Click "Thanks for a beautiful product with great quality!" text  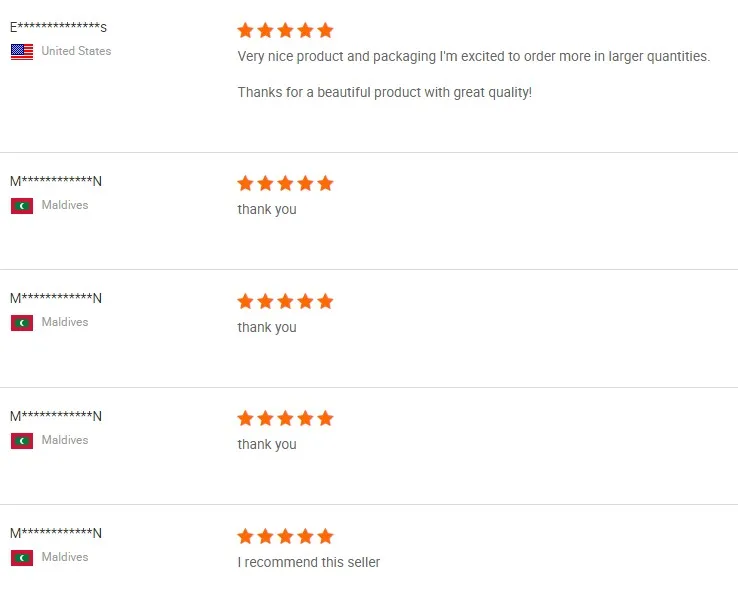[x=384, y=93]
